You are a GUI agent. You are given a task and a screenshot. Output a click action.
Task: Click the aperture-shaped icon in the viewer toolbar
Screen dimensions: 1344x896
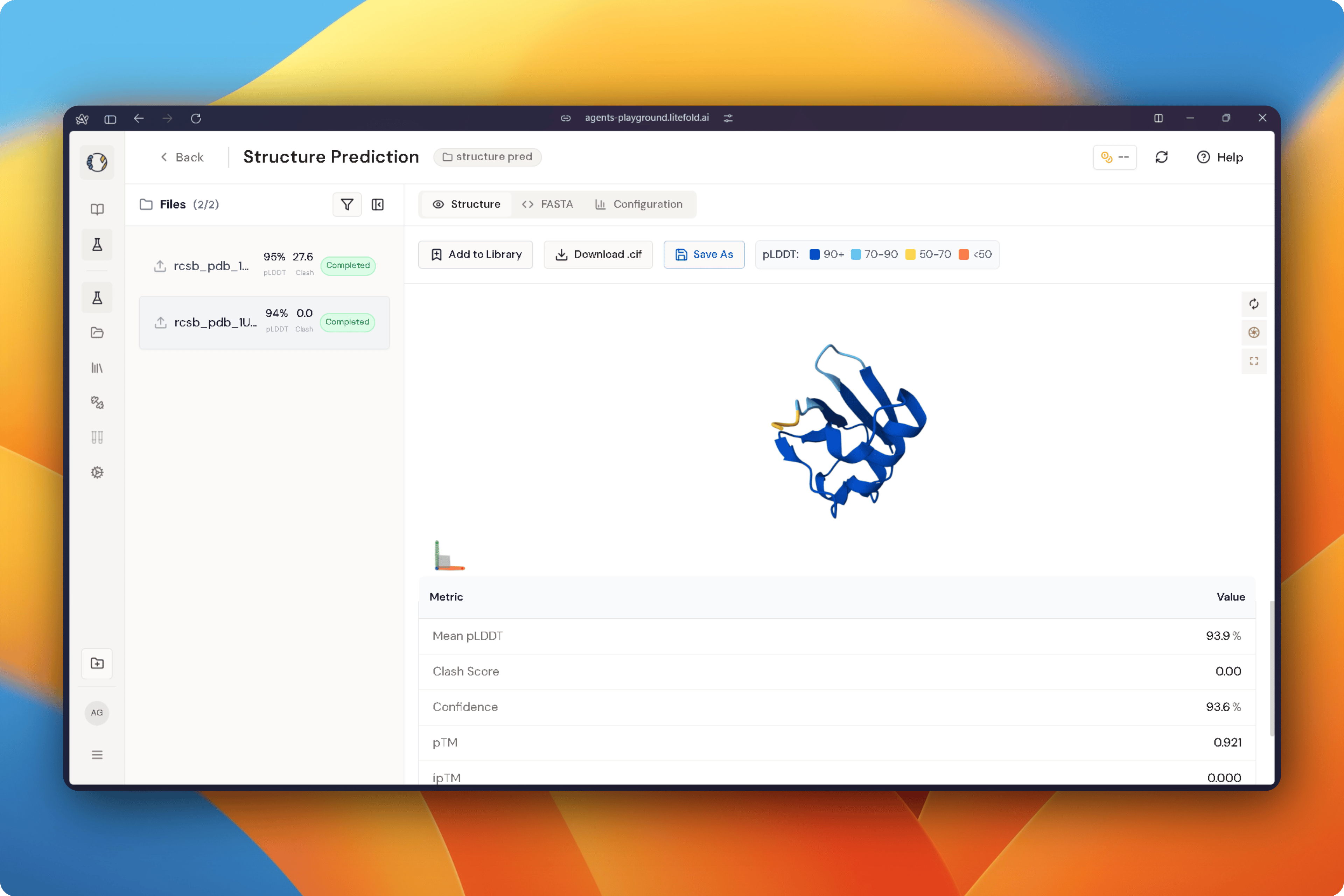click(1254, 332)
